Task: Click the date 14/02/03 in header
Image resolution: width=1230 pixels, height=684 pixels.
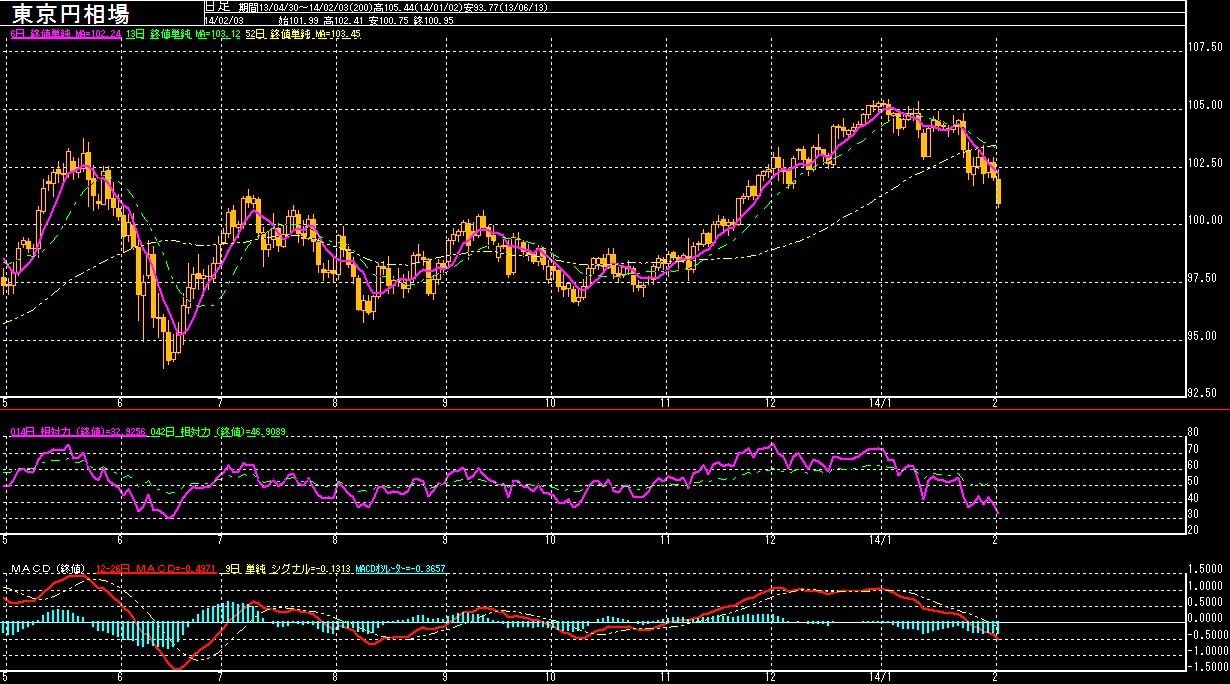Action: (224, 20)
